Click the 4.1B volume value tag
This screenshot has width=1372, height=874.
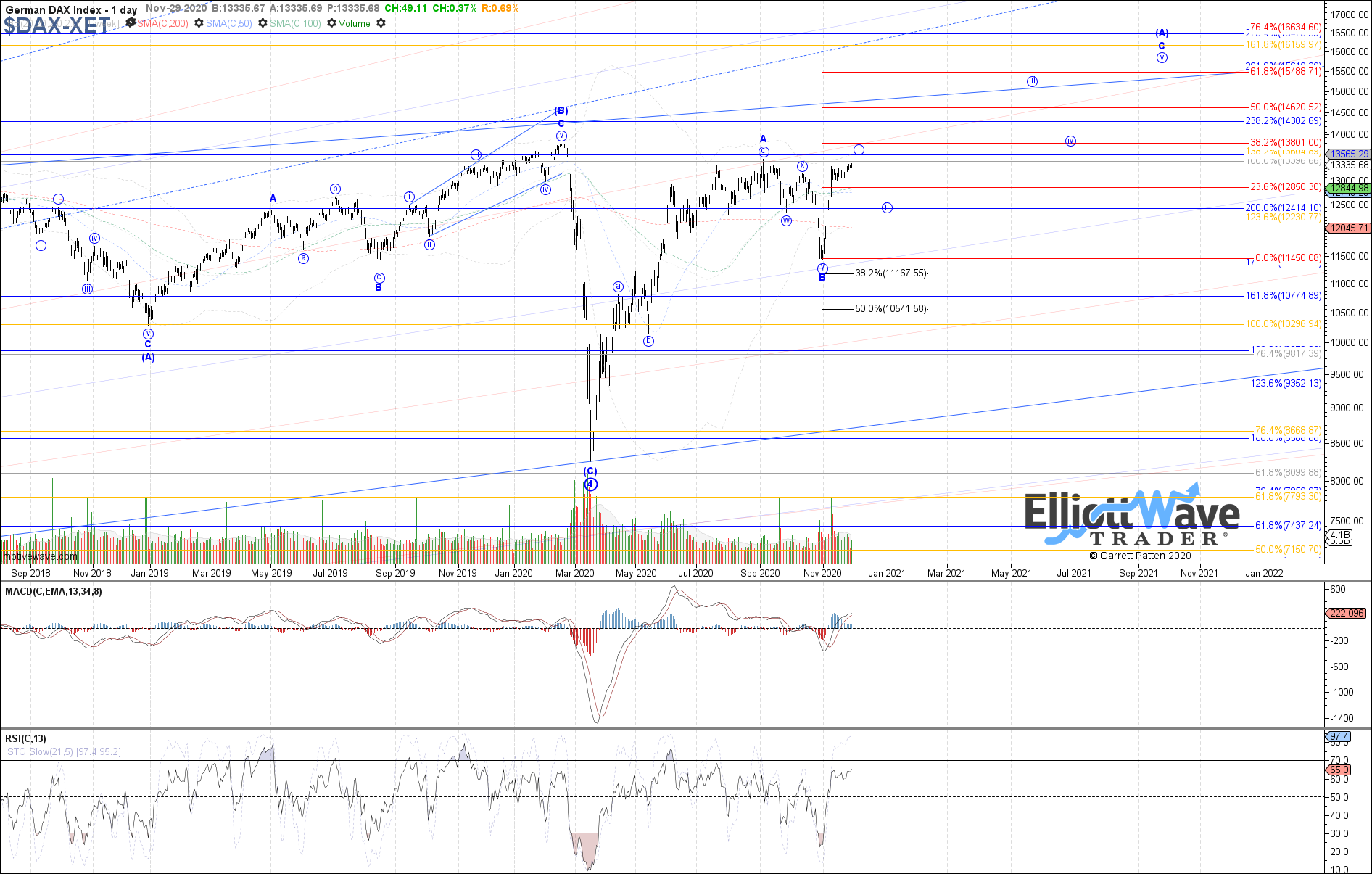pos(1339,536)
